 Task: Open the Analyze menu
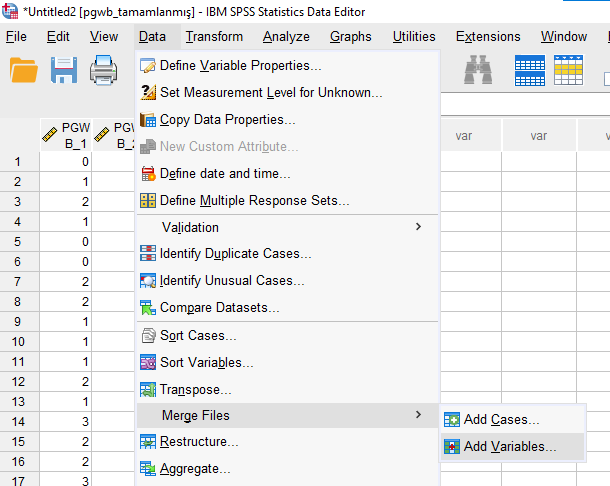click(x=286, y=37)
